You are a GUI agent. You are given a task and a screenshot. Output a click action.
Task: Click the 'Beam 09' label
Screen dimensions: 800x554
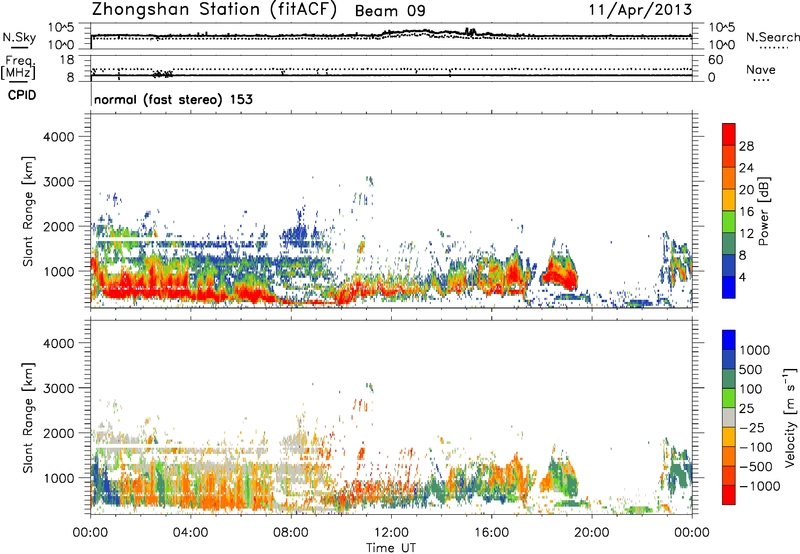pyautogui.click(x=390, y=11)
